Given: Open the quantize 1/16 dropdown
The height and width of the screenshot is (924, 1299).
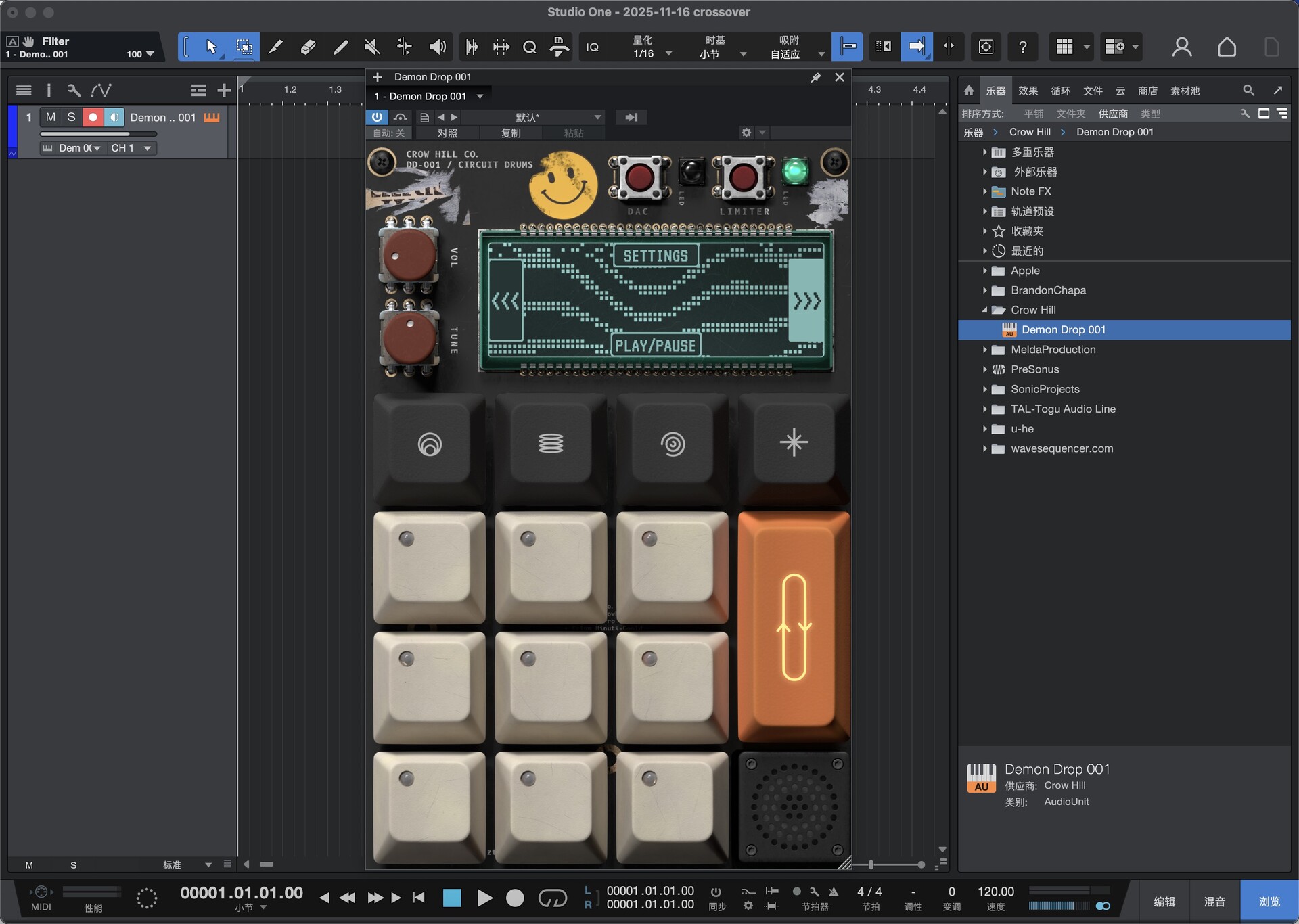Looking at the screenshot, I should click(668, 54).
